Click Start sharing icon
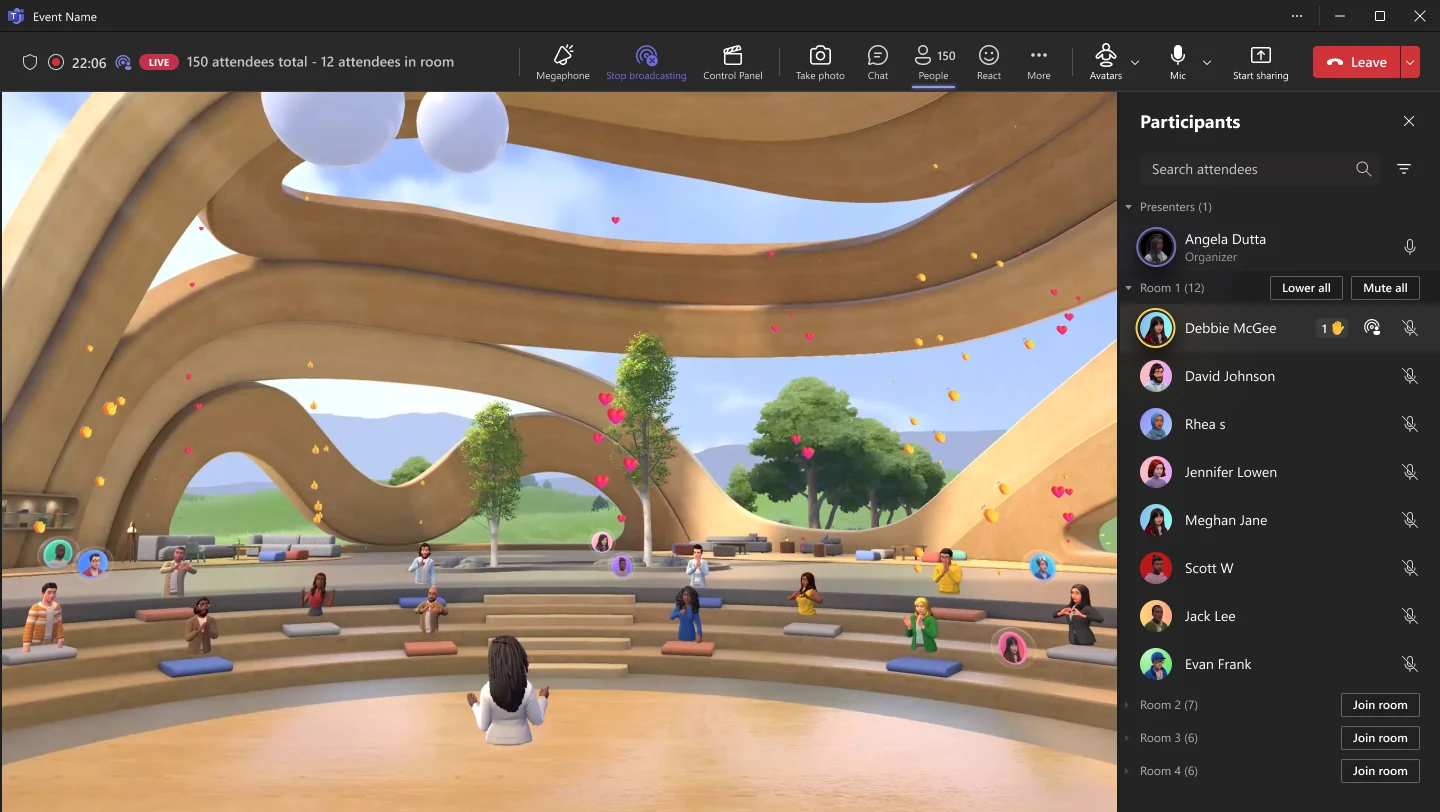The image size is (1440, 812). pyautogui.click(x=1261, y=55)
